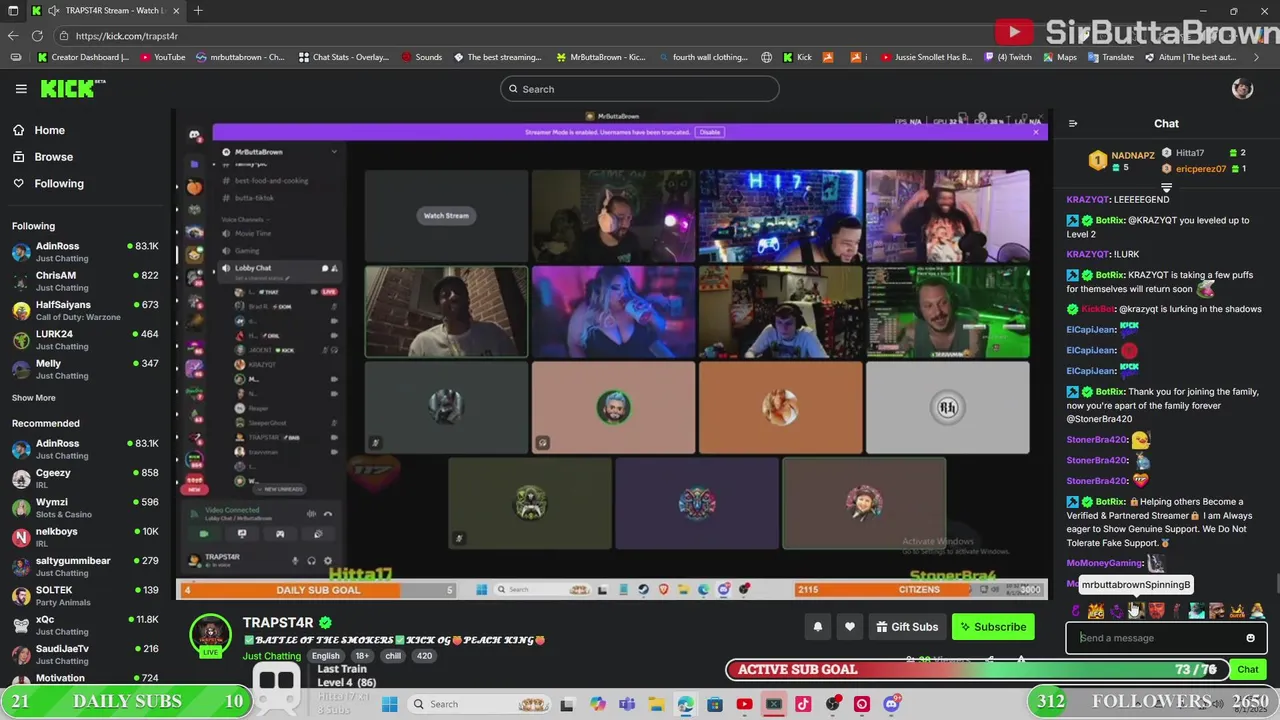
Task: Click NADNAPZ top gifter entry
Action: (1122, 160)
